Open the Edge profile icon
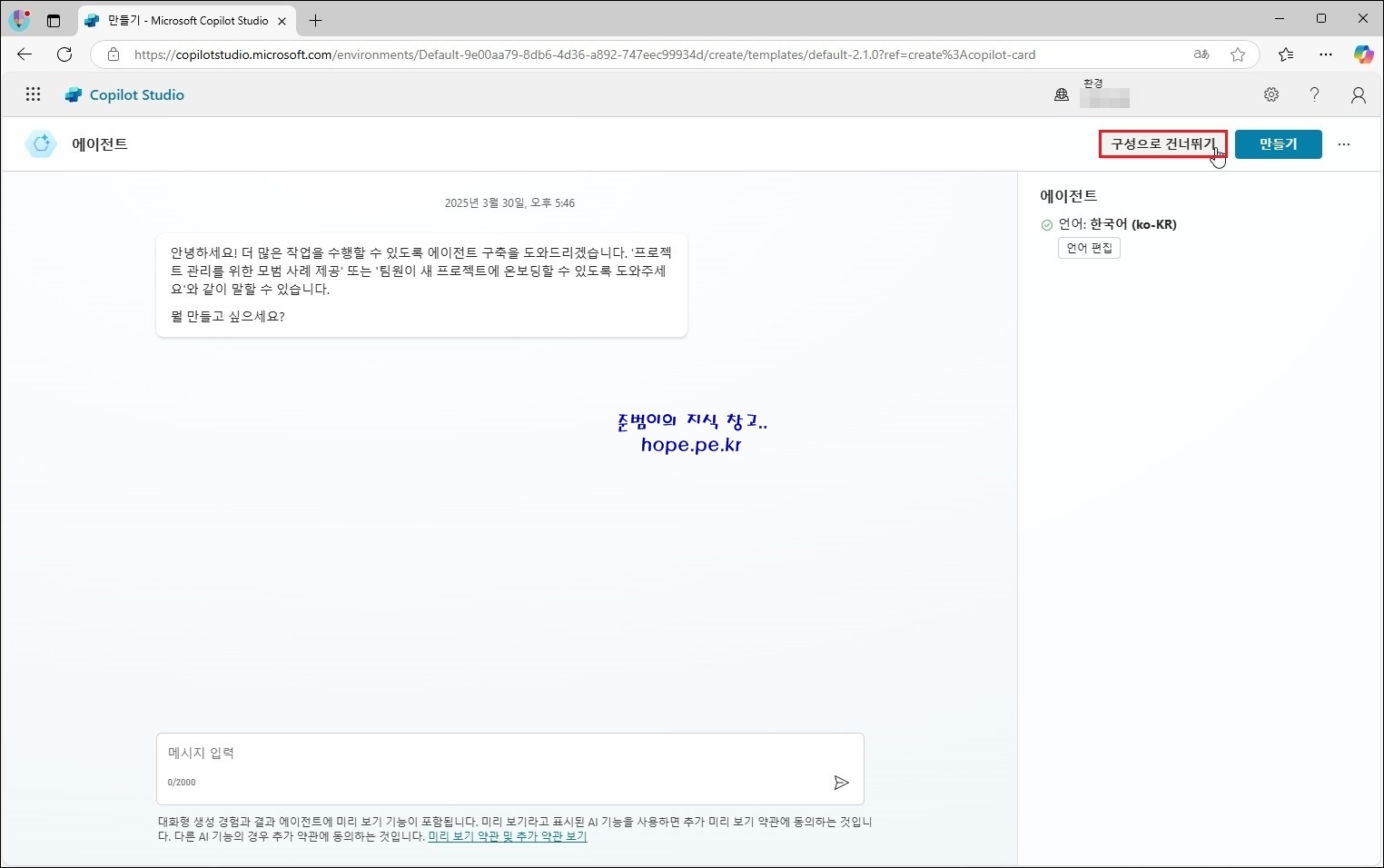Screen dimensions: 1384x868 click(x=20, y=20)
